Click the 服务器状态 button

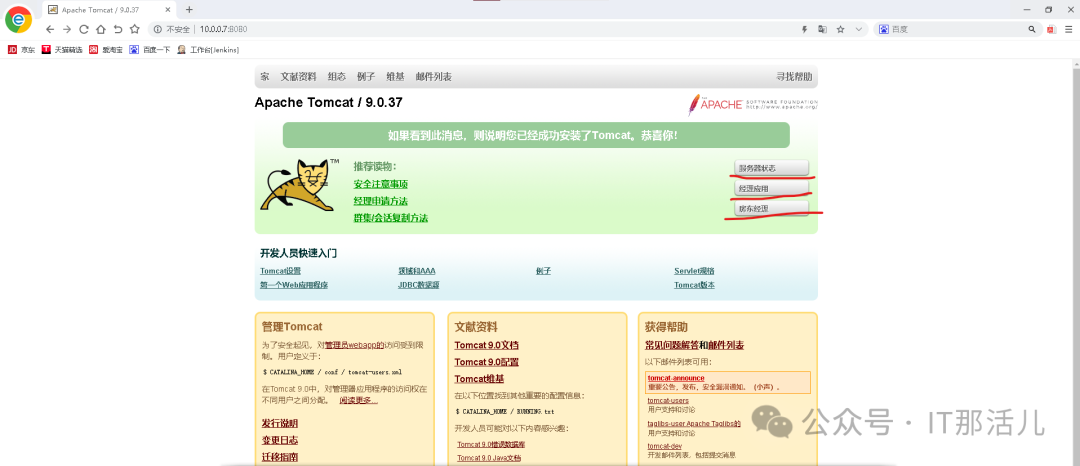(x=771, y=168)
